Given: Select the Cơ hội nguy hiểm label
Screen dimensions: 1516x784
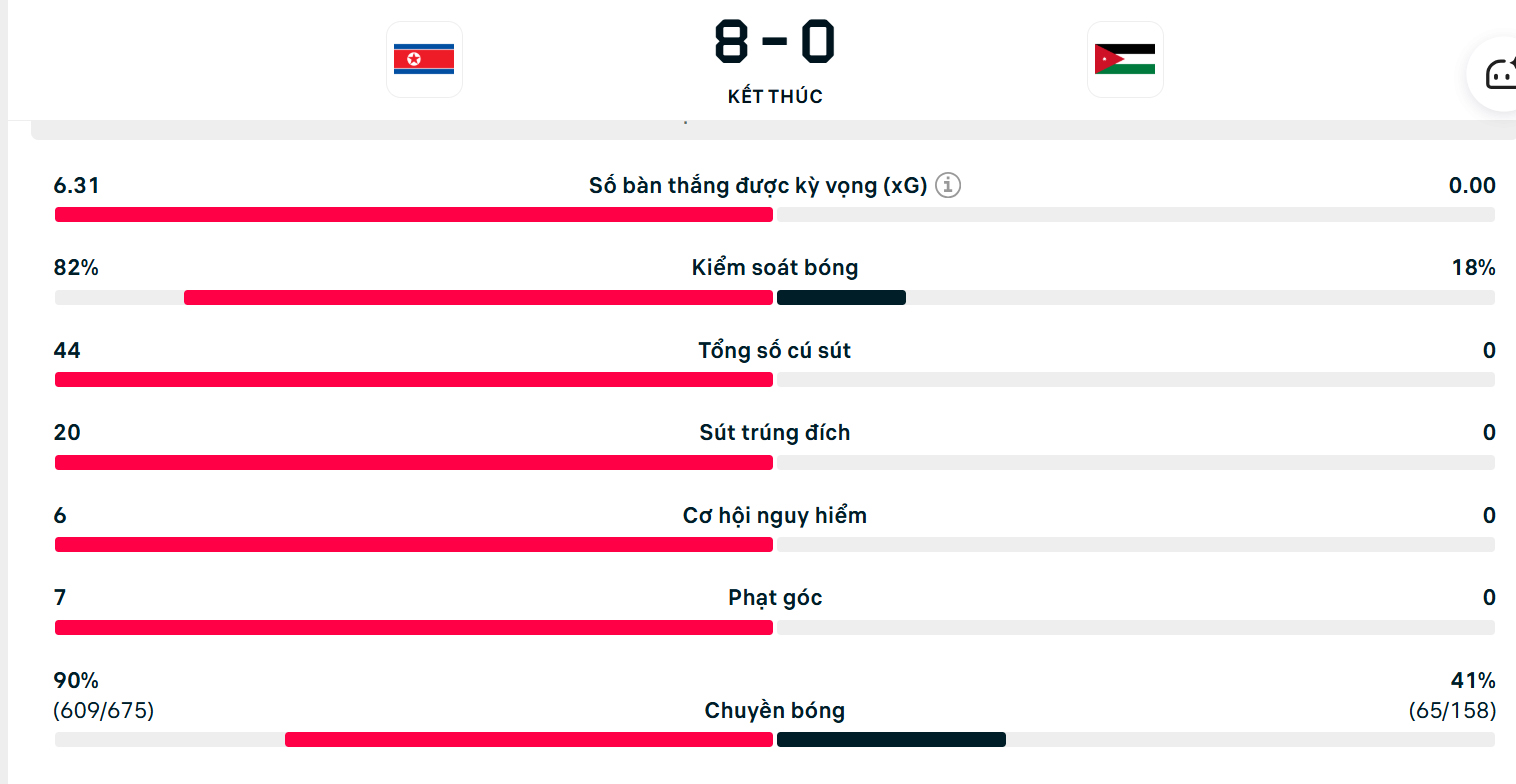Looking at the screenshot, I should point(775,516).
